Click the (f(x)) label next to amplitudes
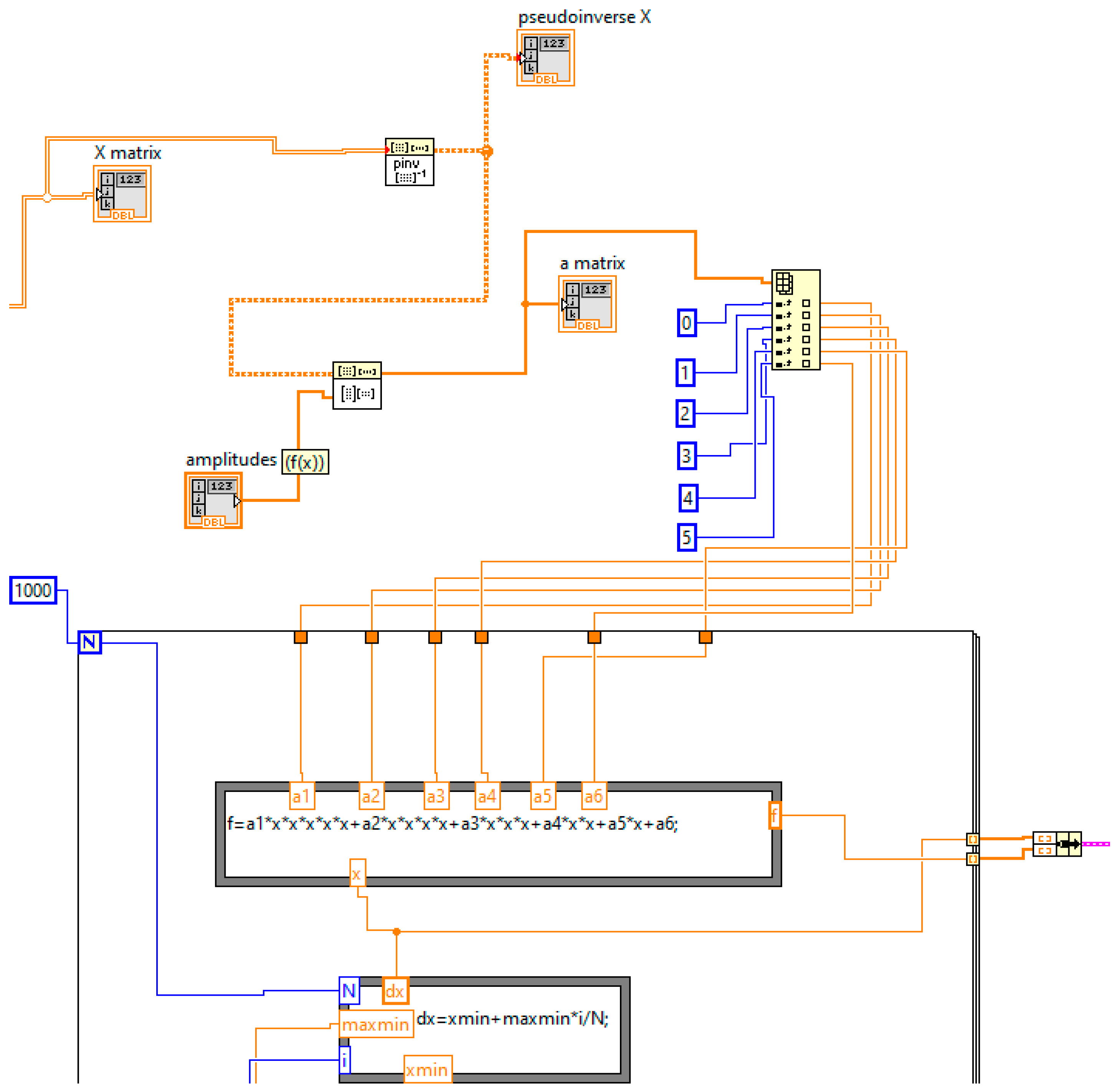1120x1090 pixels. tap(305, 462)
